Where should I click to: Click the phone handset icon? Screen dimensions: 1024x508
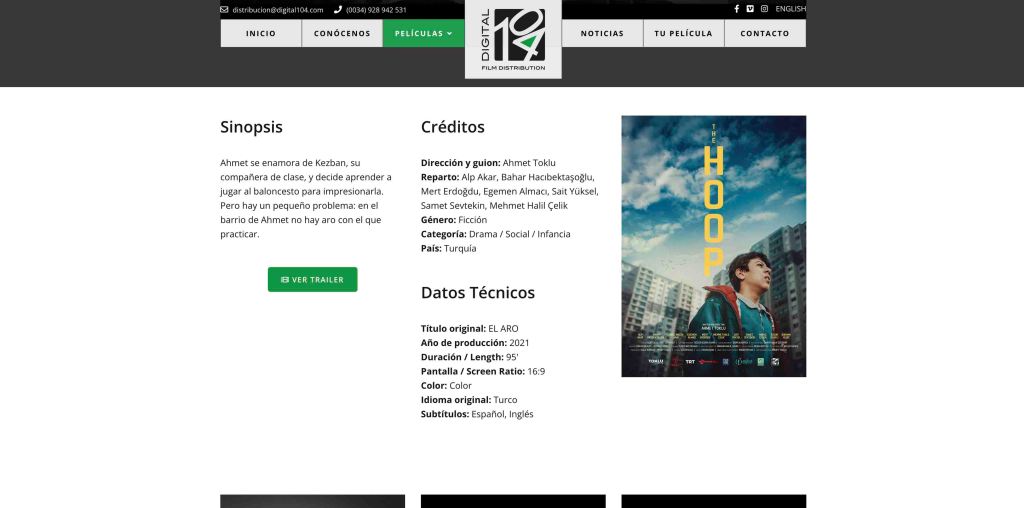click(338, 10)
